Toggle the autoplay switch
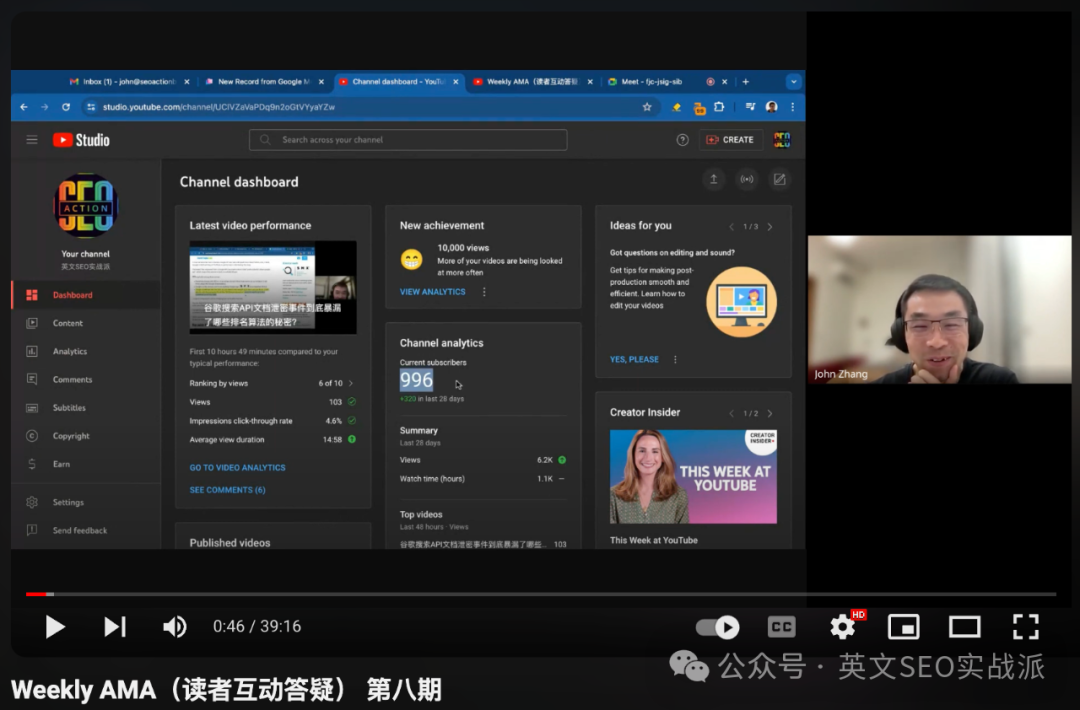The image size is (1080, 710). coord(718,627)
